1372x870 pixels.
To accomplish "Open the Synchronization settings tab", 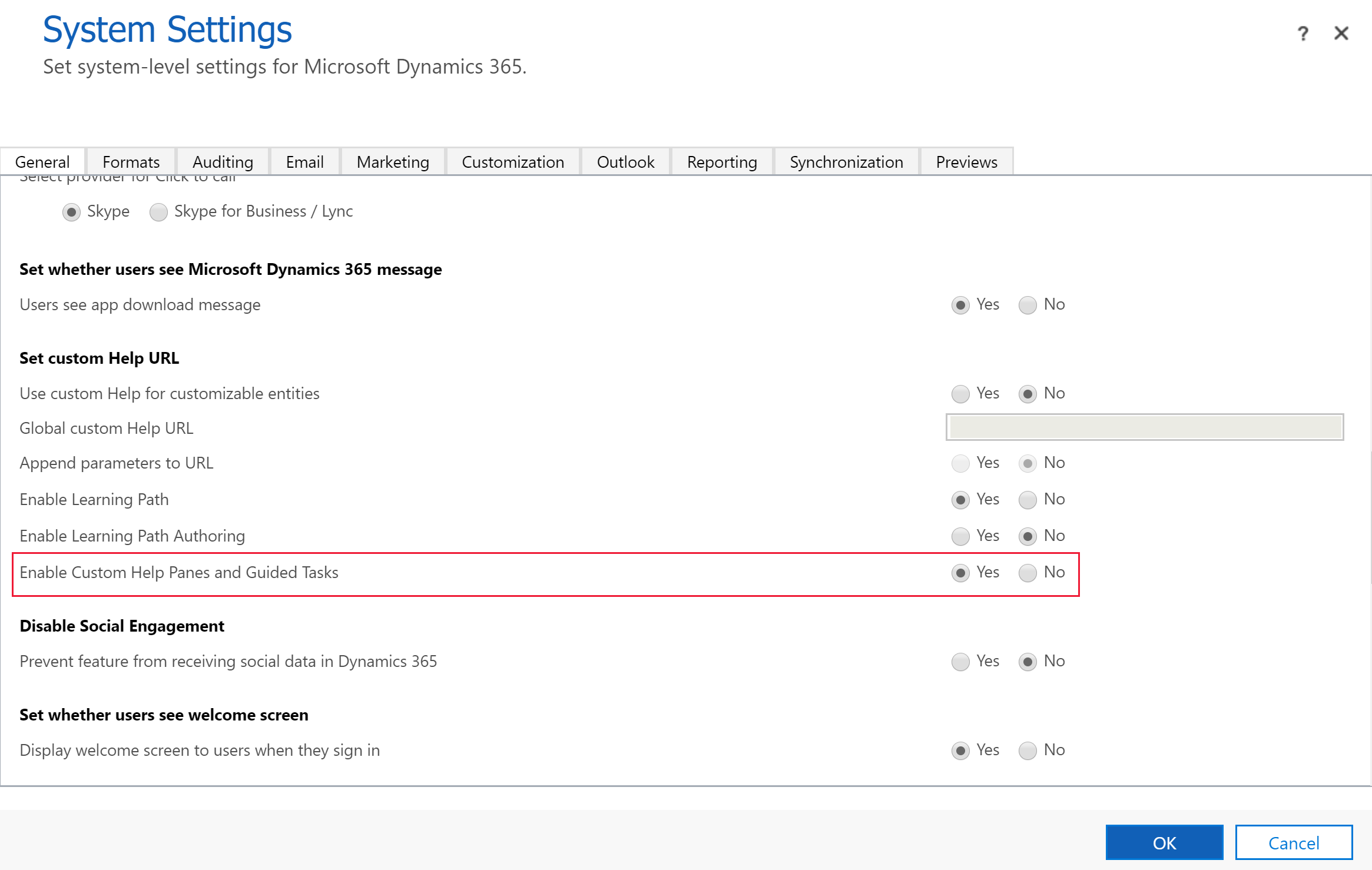I will pos(845,161).
